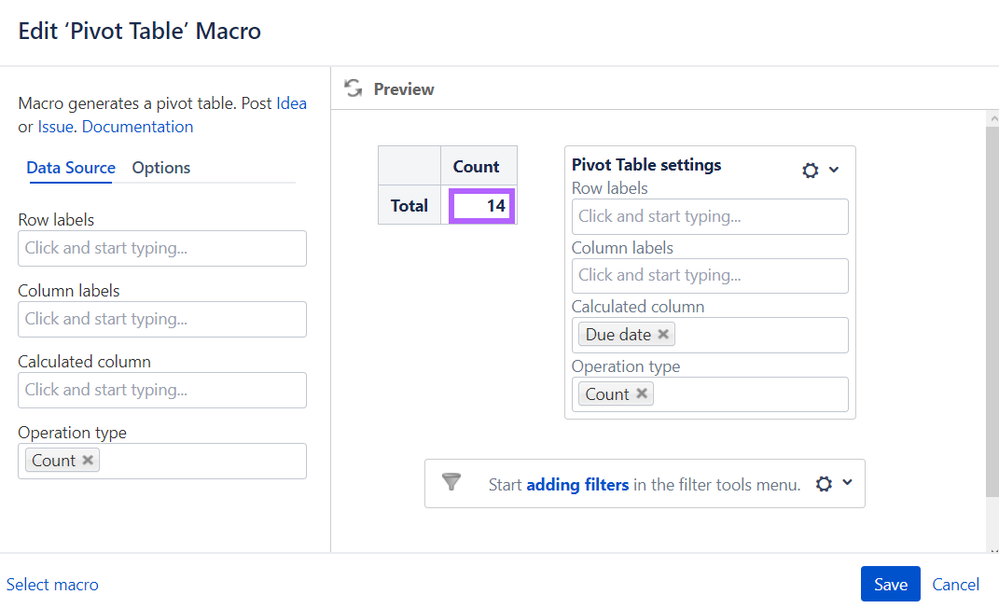Click the preview Column labels input

tap(709, 275)
